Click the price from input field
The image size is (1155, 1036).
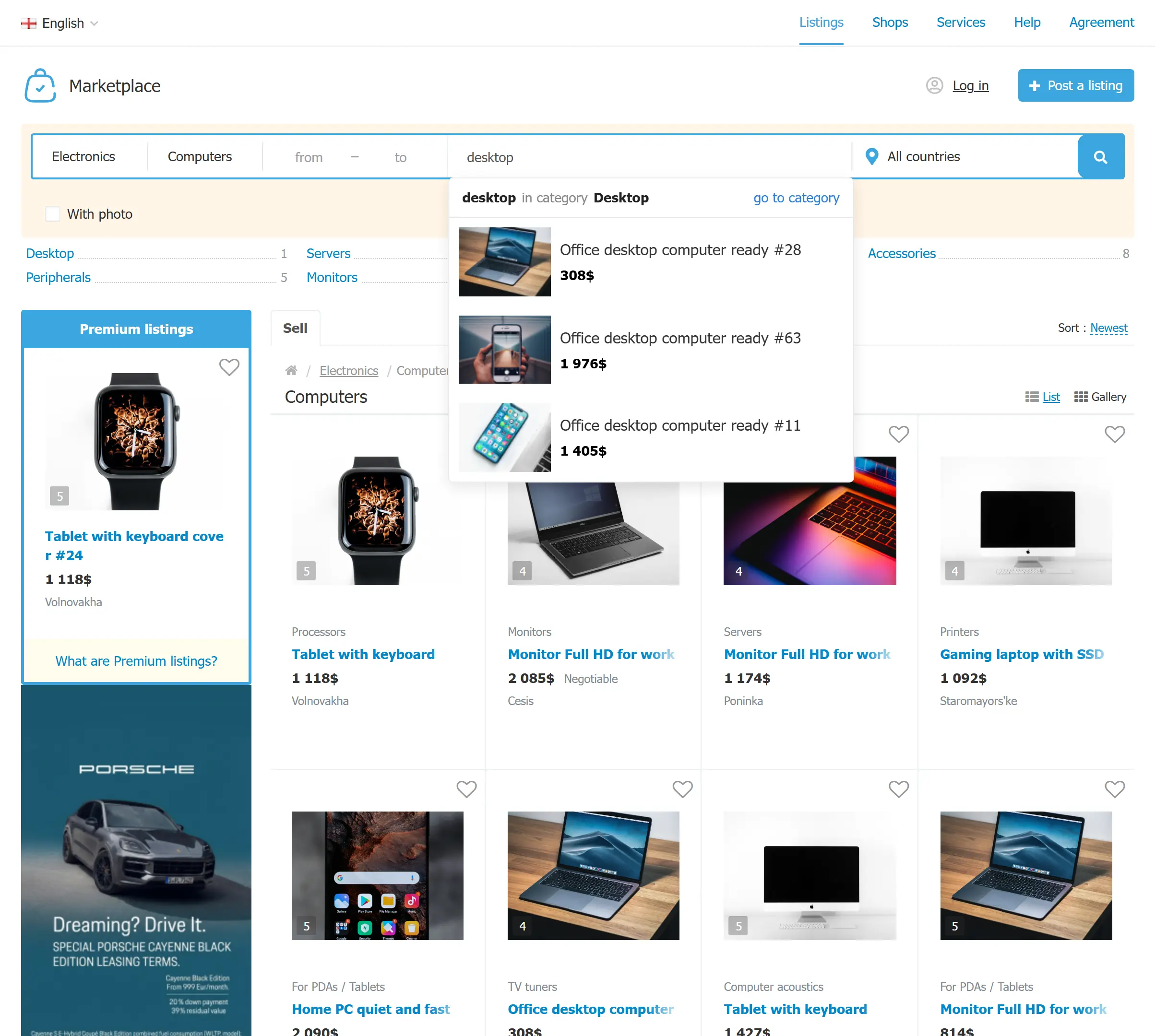pos(309,157)
